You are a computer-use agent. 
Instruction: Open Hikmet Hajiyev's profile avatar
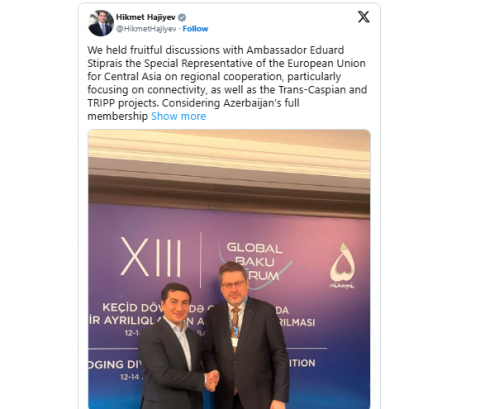101,23
